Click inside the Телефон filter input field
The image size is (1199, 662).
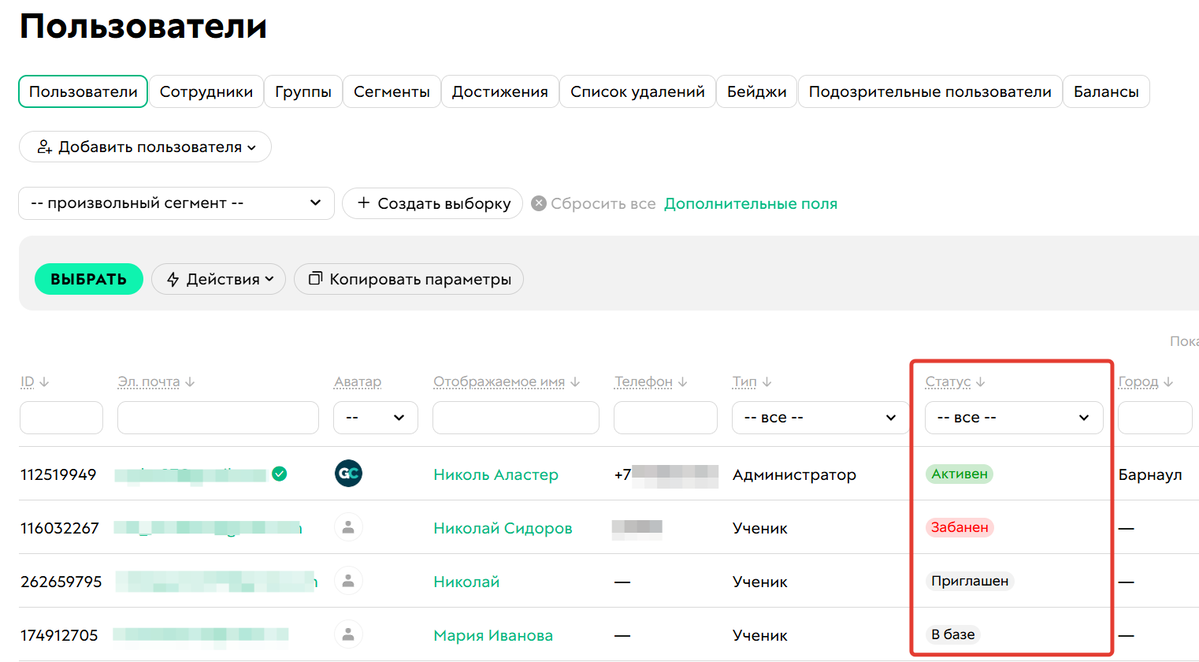(x=665, y=417)
